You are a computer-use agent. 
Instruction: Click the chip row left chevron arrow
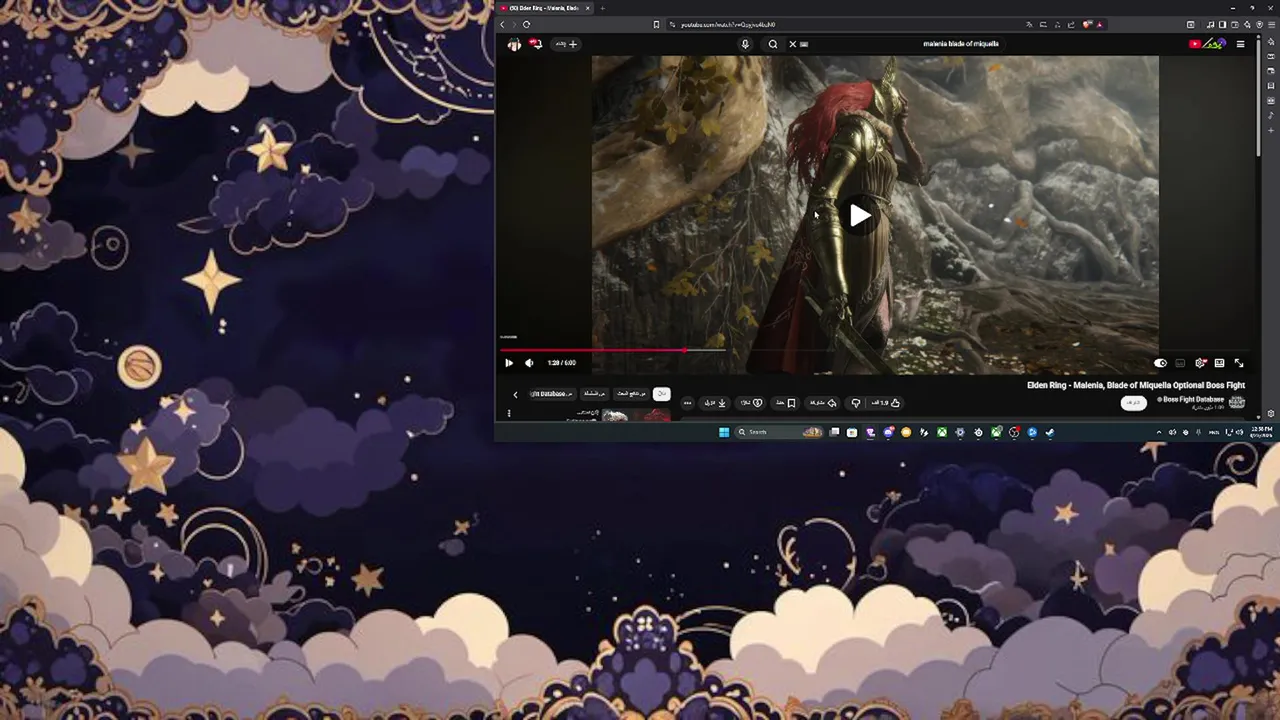[516, 394]
